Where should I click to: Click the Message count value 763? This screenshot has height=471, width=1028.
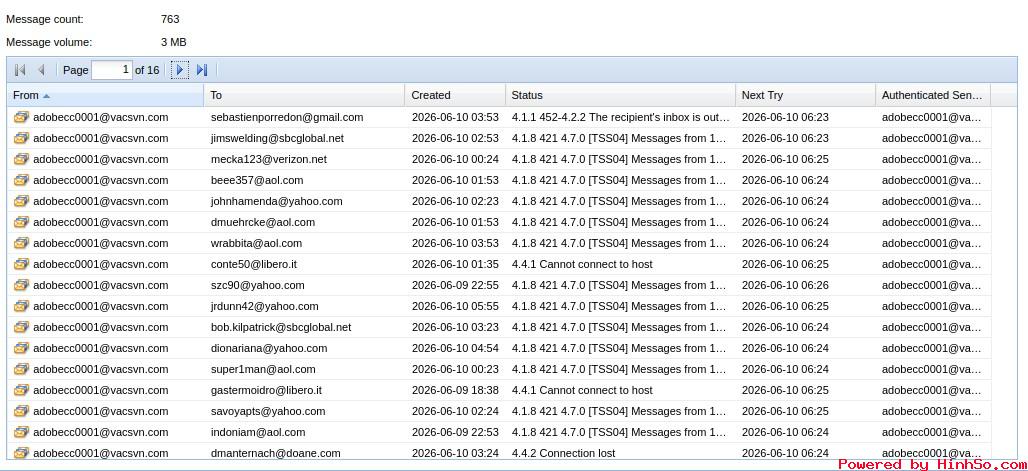(x=170, y=19)
